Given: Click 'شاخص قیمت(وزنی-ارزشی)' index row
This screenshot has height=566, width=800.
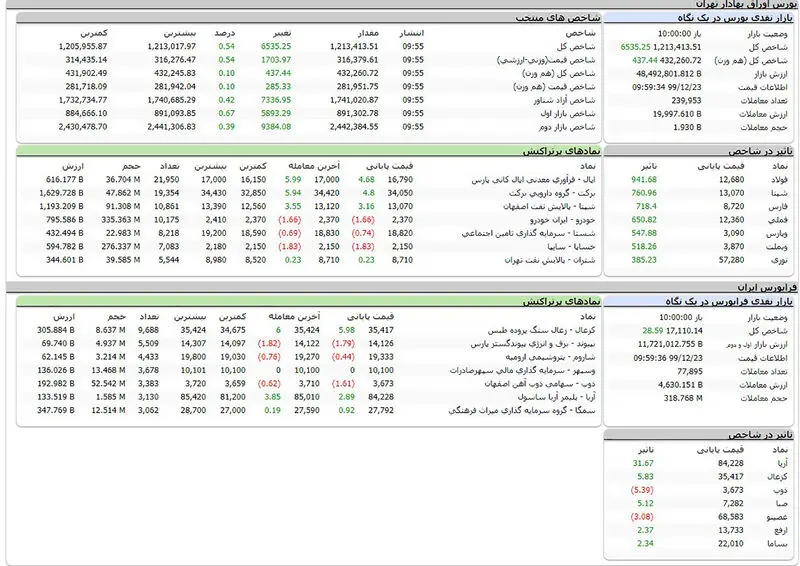Looking at the screenshot, I should (309, 60).
